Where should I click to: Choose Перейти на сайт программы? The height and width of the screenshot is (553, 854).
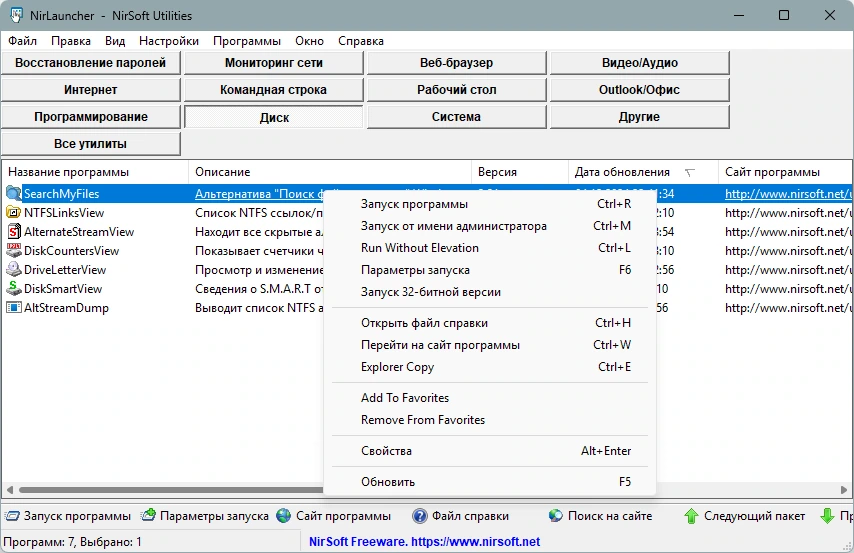pos(490,345)
